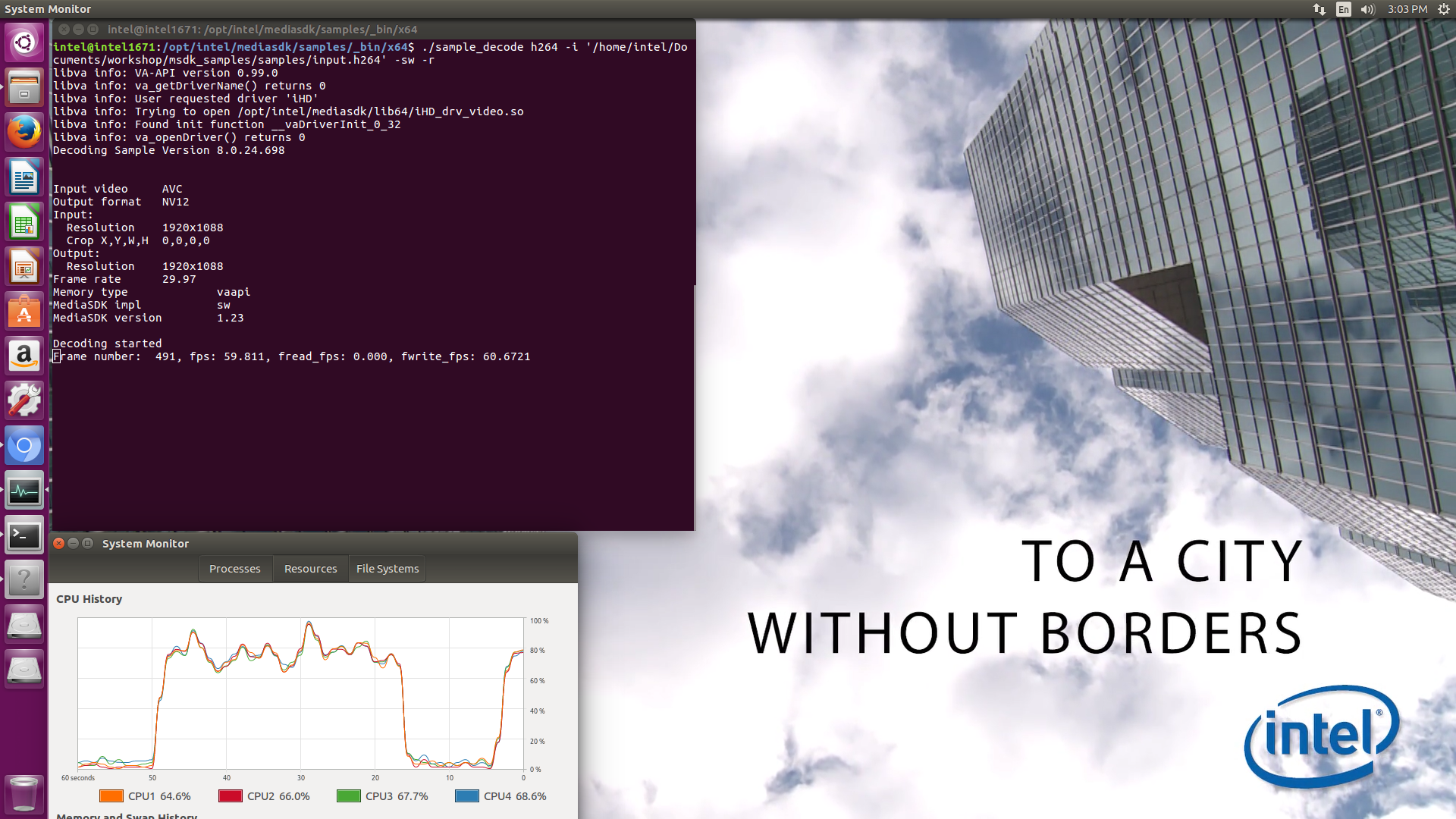Click the 'Decoding started' terminal line

(x=107, y=344)
